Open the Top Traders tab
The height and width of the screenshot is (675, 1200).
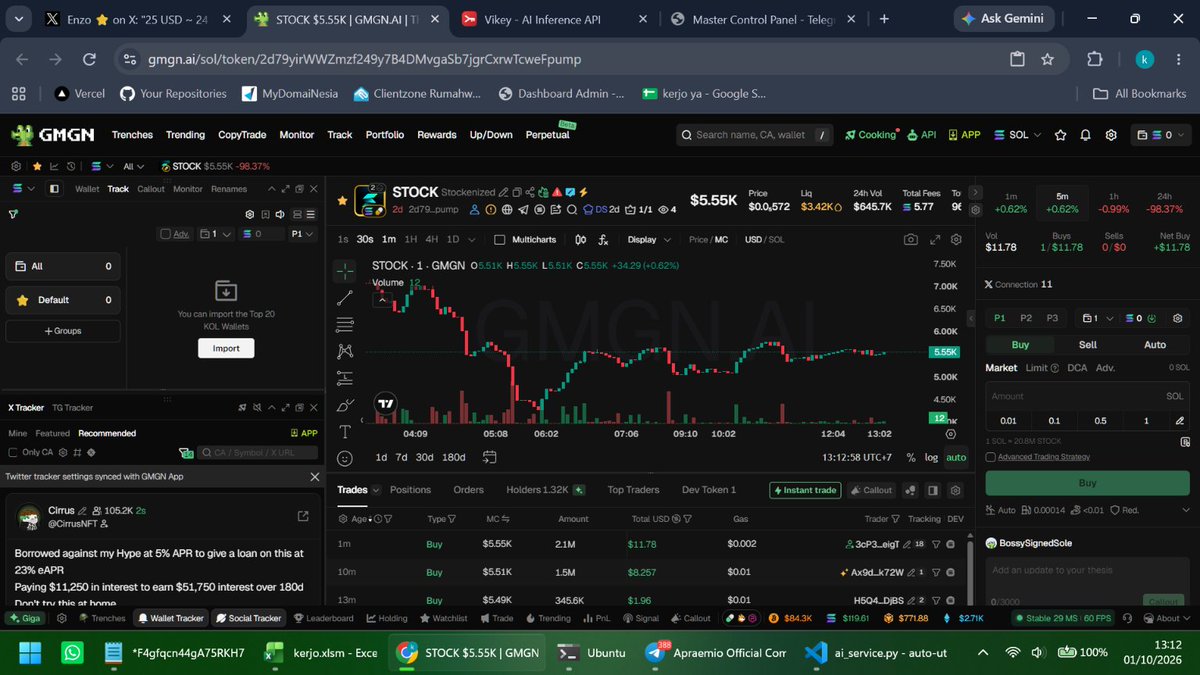point(633,490)
